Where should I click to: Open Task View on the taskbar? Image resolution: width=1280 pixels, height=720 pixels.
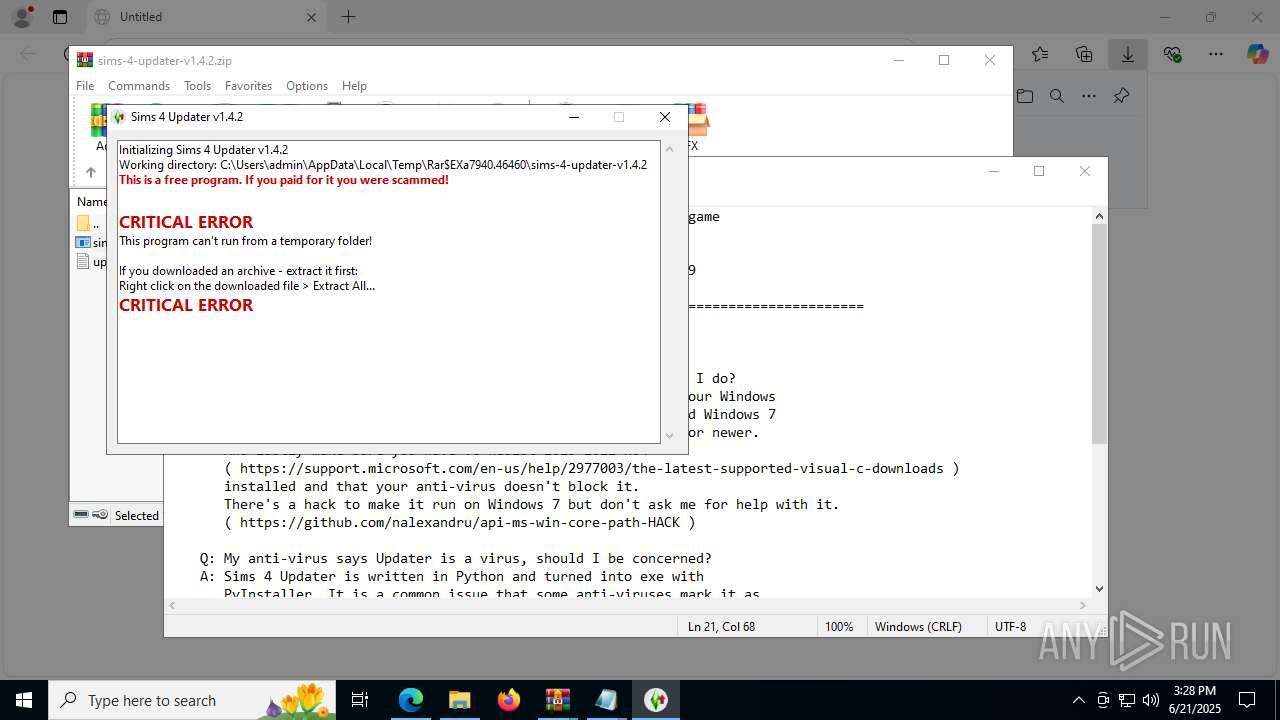click(361, 700)
